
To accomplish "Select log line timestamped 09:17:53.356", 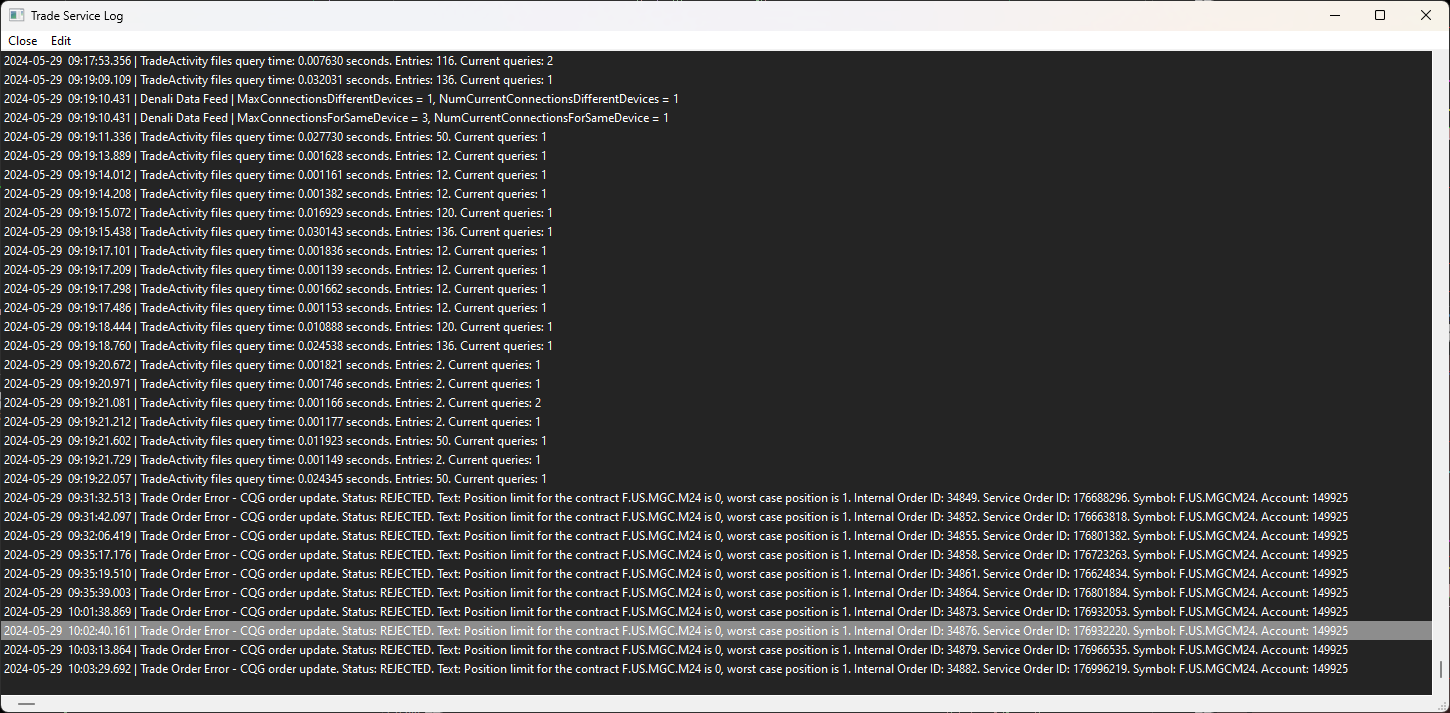I will point(716,61).
